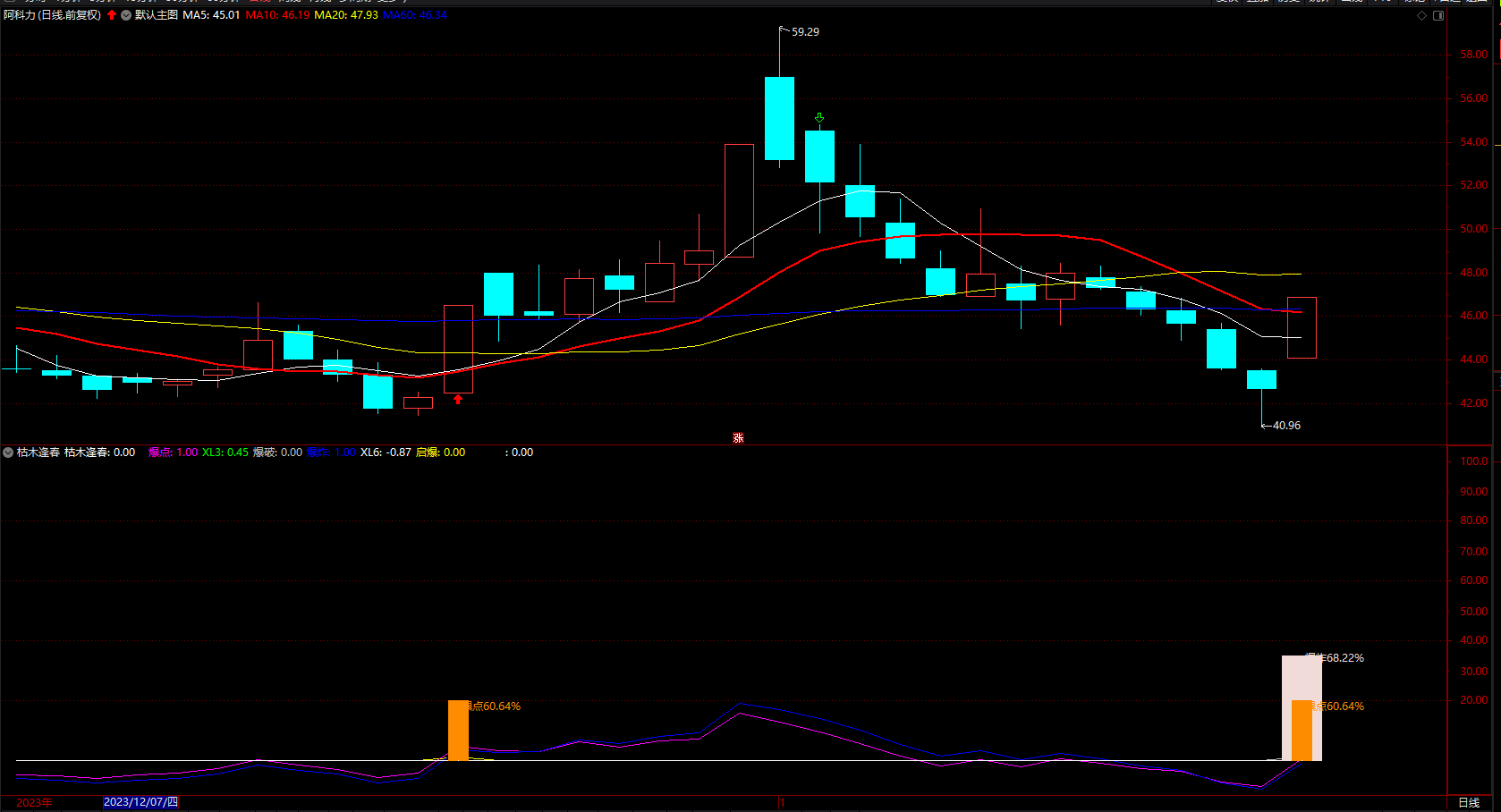Open the 默认主图 indicator dropdown arrow
1501x812 pixels.
[x=126, y=15]
